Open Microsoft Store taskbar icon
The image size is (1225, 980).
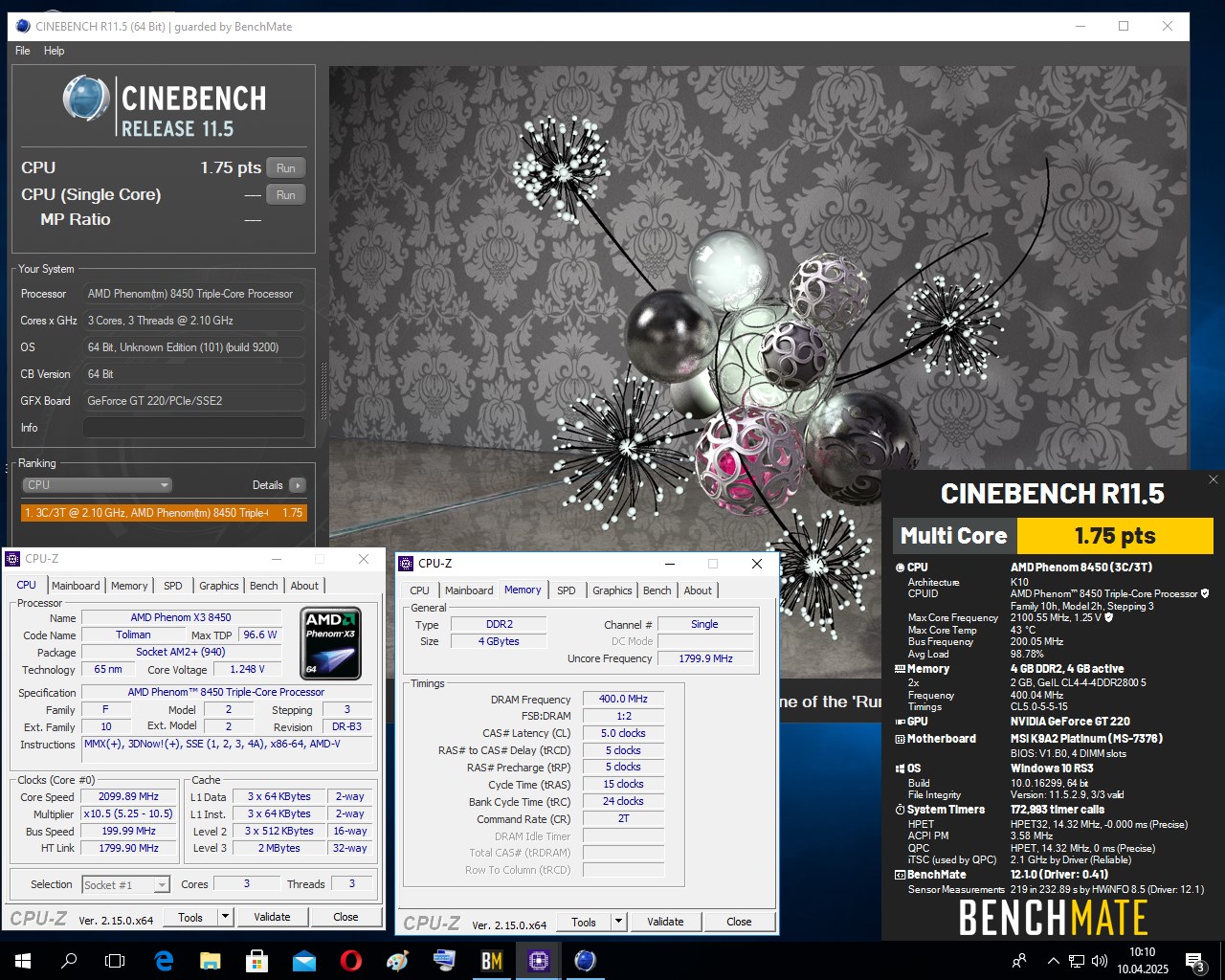pos(256,960)
